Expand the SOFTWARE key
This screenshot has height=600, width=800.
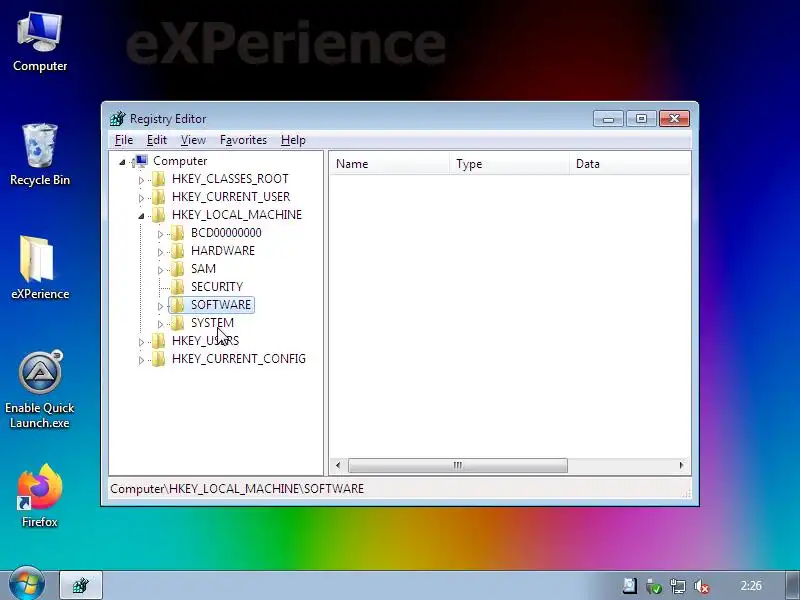tap(160, 306)
